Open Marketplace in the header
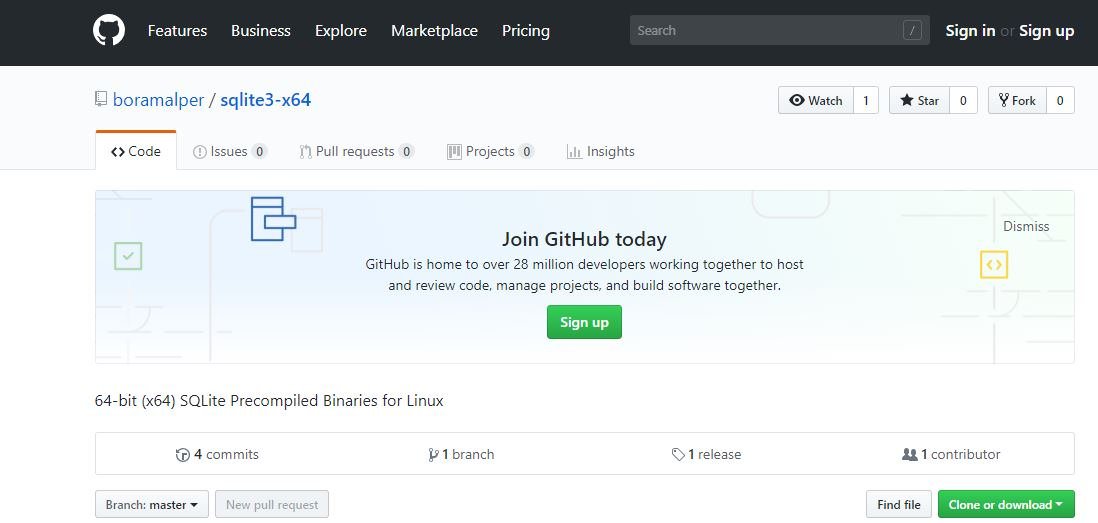Image resolution: width=1098 pixels, height=523 pixels. coord(434,31)
